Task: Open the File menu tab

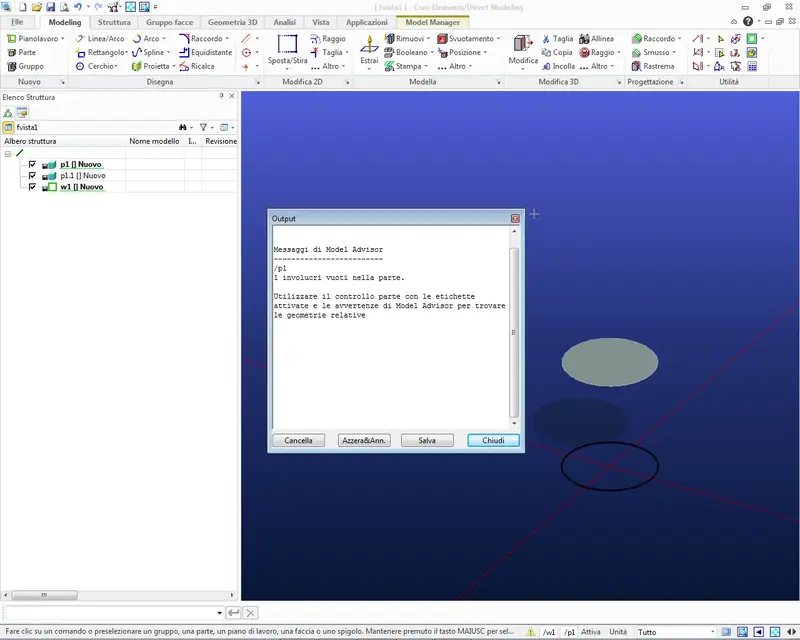Action: coord(17,22)
